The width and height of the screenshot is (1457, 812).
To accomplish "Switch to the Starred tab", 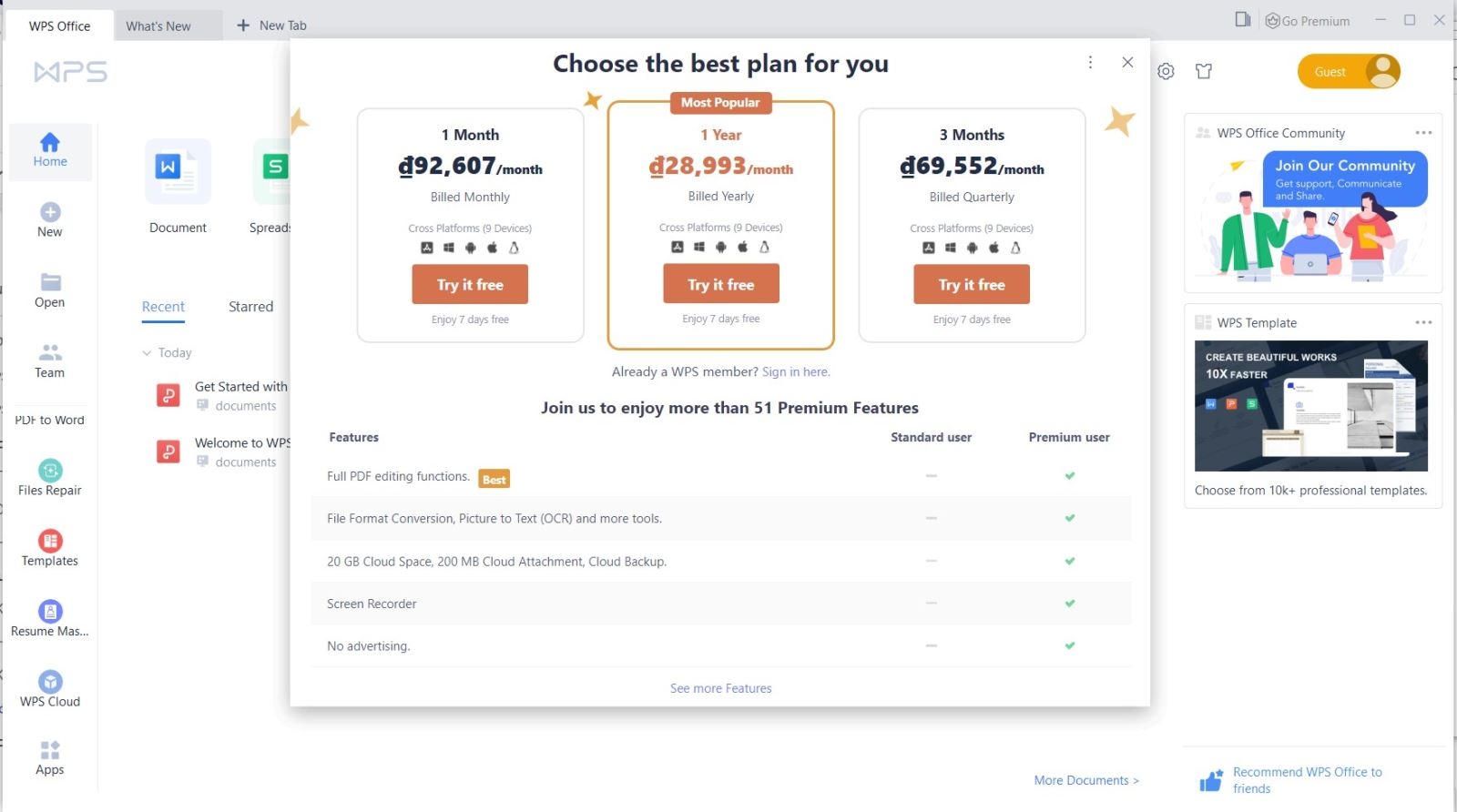I will [250, 306].
